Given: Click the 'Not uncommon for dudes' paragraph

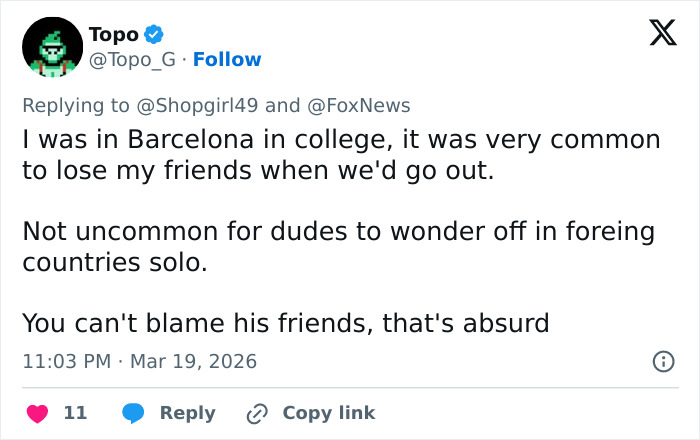Looking at the screenshot, I should click(338, 248).
